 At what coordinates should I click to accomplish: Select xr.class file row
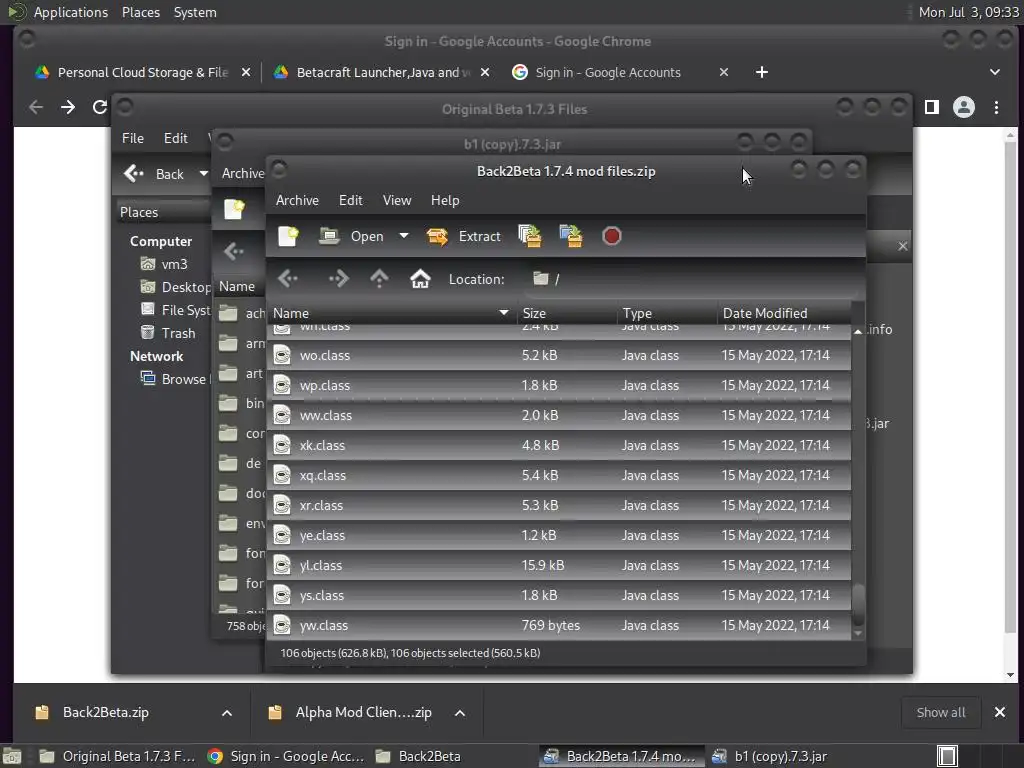pos(559,505)
